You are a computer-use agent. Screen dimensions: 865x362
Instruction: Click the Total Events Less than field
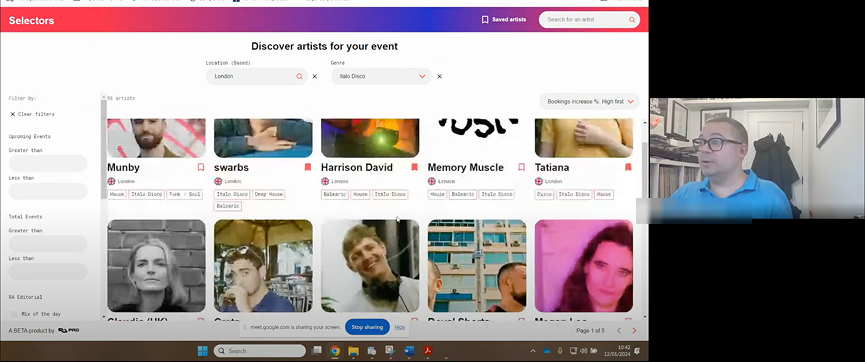[48, 272]
